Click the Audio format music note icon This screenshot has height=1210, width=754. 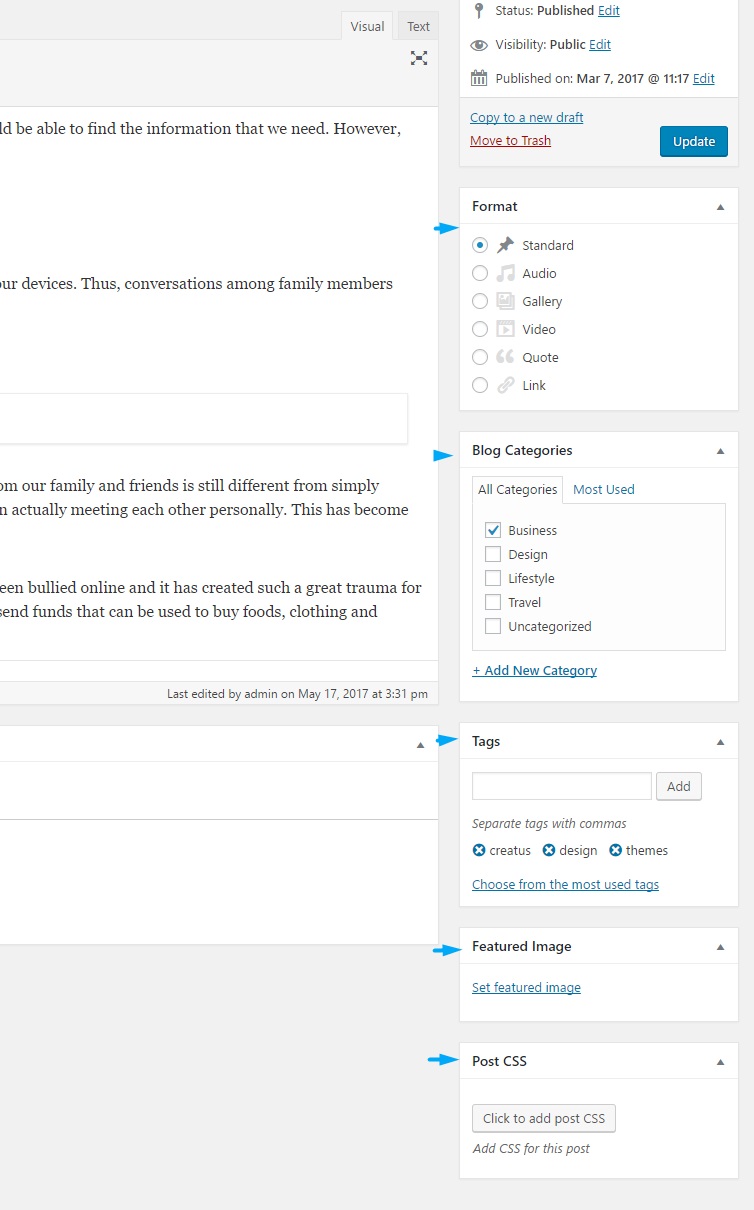coord(506,273)
